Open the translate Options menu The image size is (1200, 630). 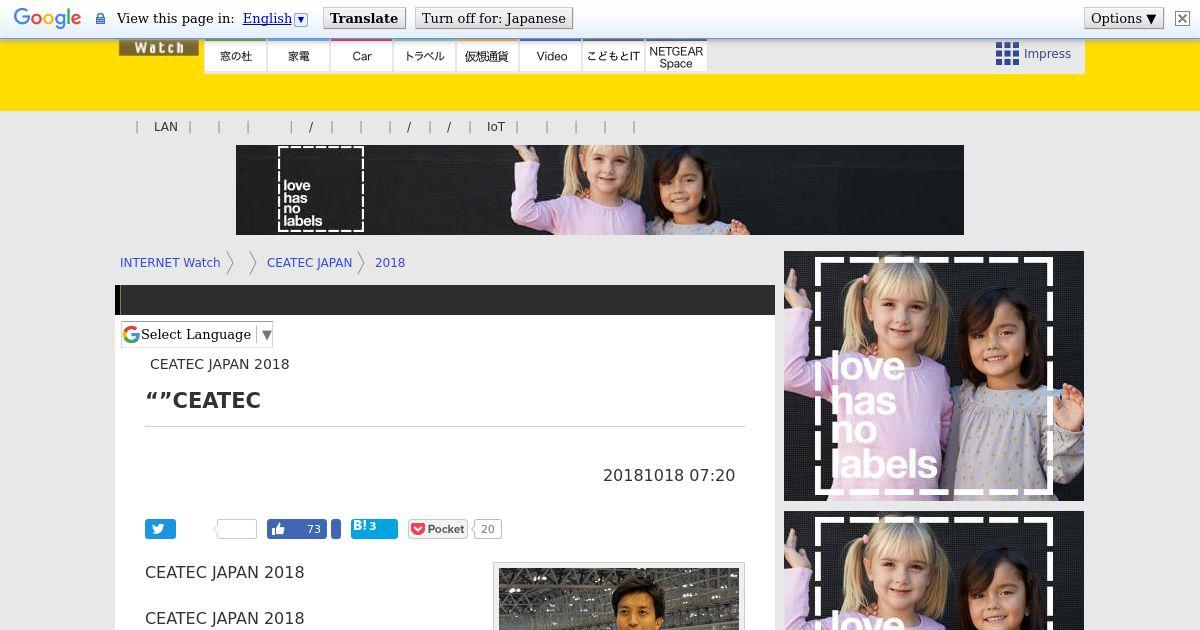point(1124,18)
